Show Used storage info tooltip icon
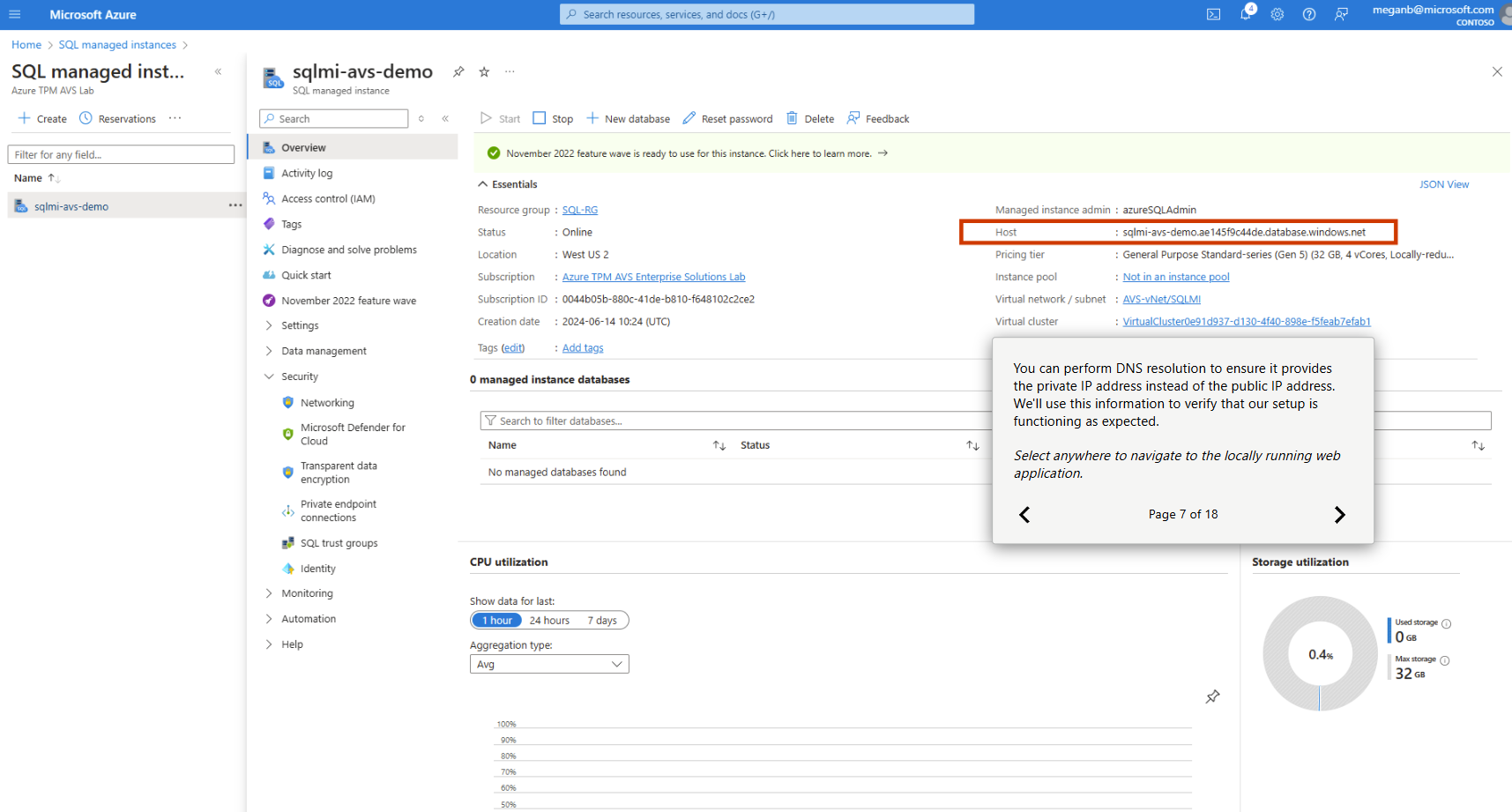 [1446, 623]
